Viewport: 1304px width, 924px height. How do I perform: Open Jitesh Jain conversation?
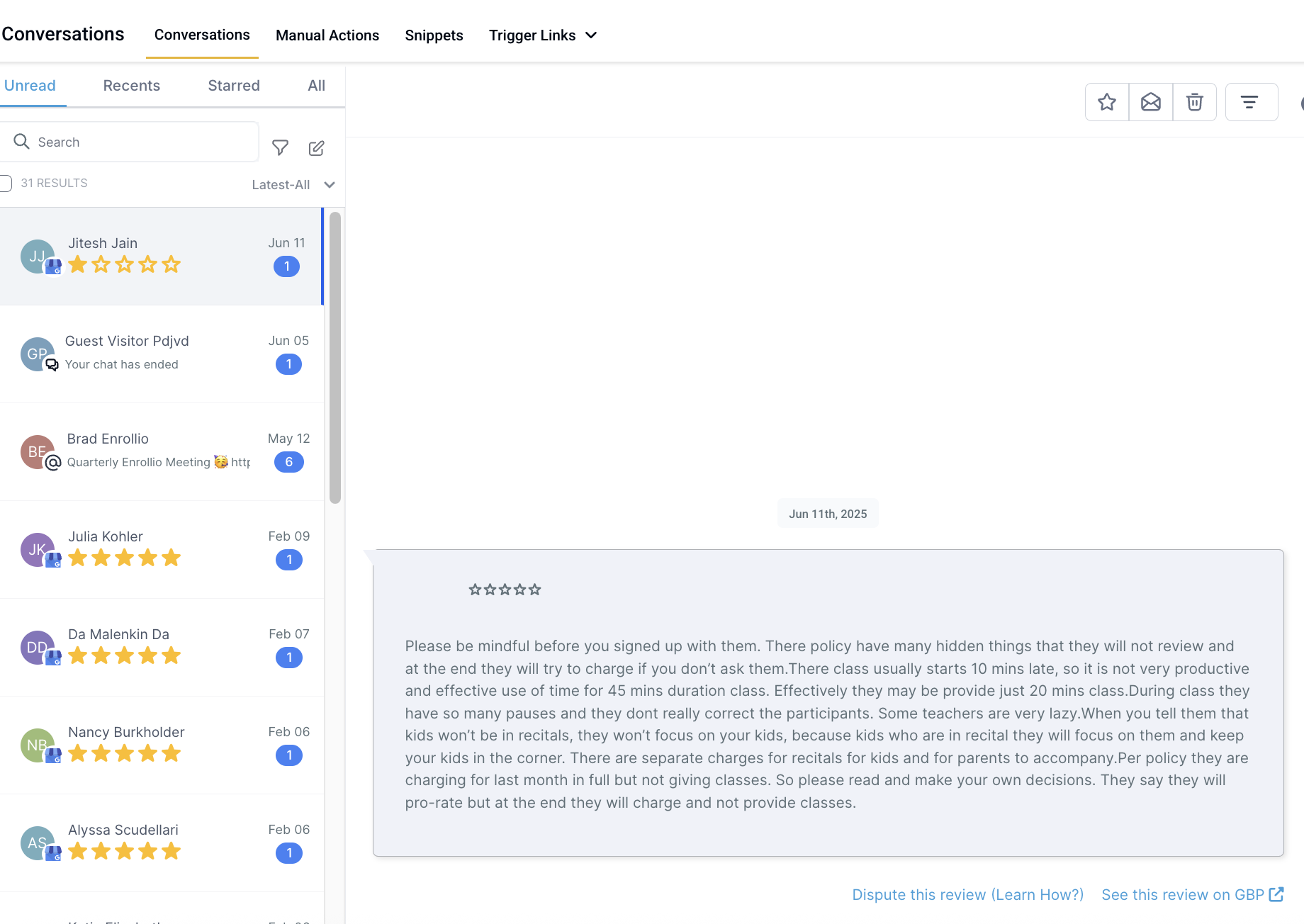(162, 257)
